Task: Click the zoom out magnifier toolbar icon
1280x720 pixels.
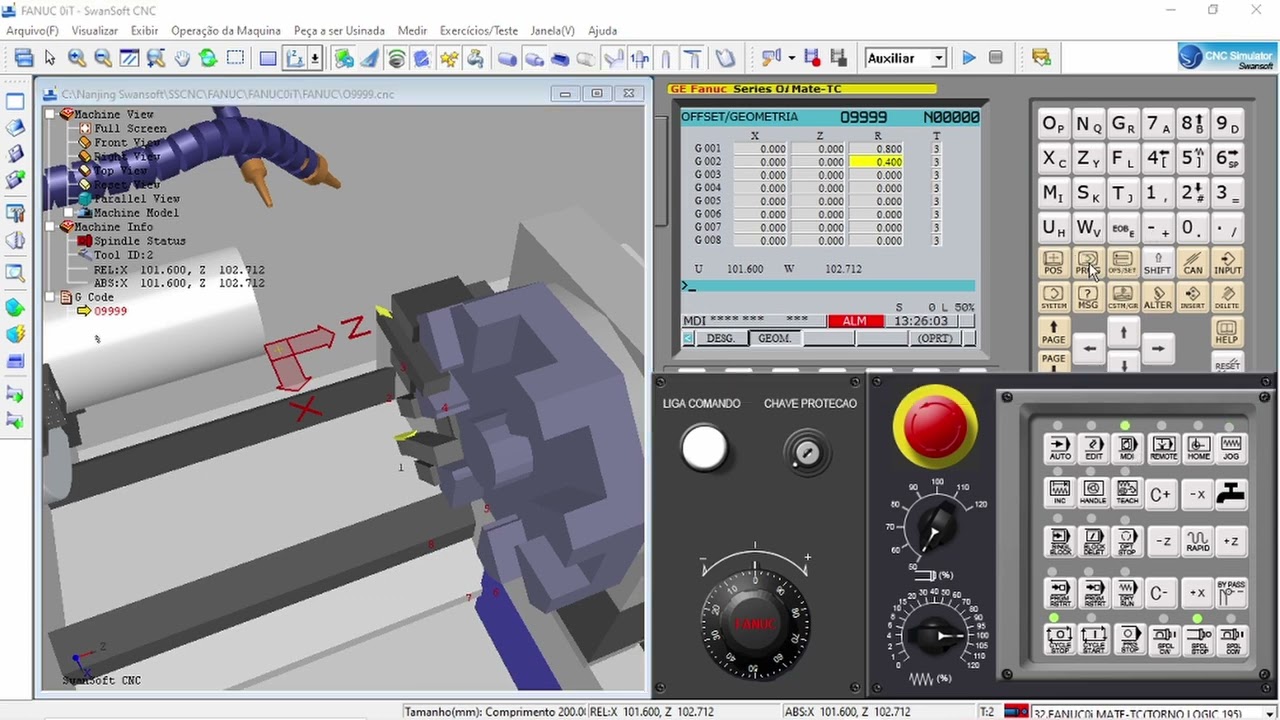Action: [x=103, y=58]
